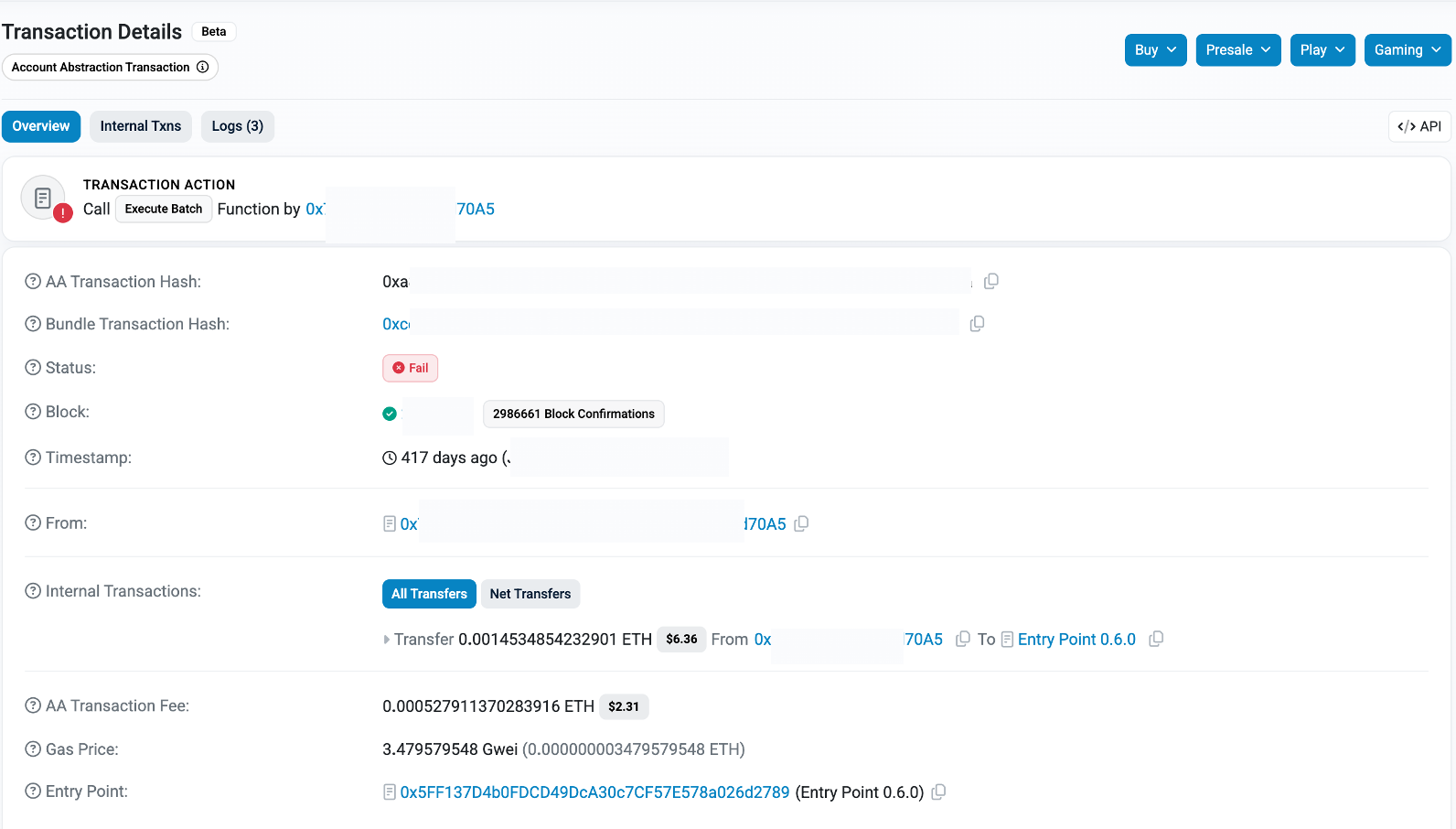
Task: Copy the AA Transaction Hash
Action: click(x=991, y=282)
